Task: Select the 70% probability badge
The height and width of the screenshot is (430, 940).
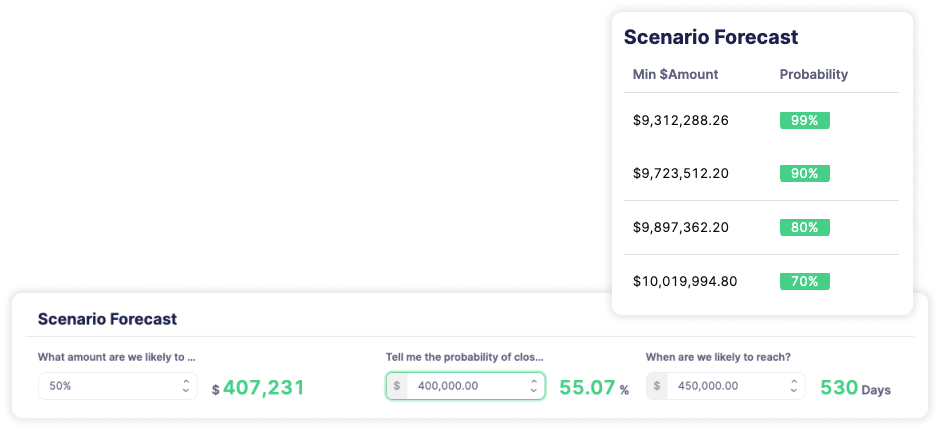Action: (x=805, y=281)
